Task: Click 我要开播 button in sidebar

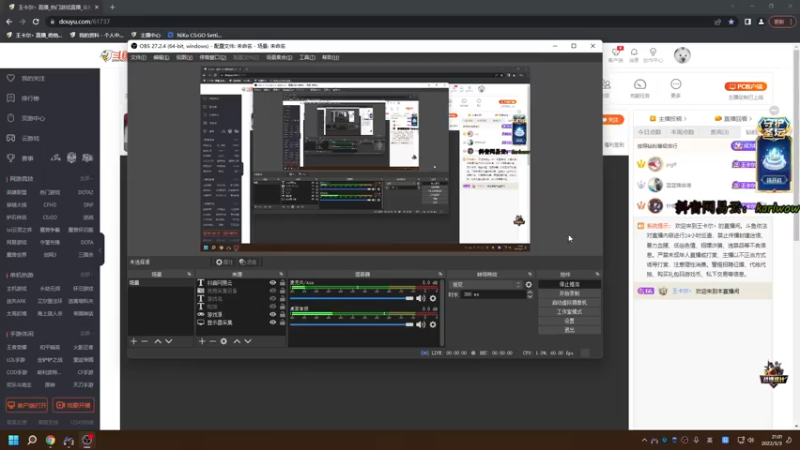Action: tap(73, 405)
